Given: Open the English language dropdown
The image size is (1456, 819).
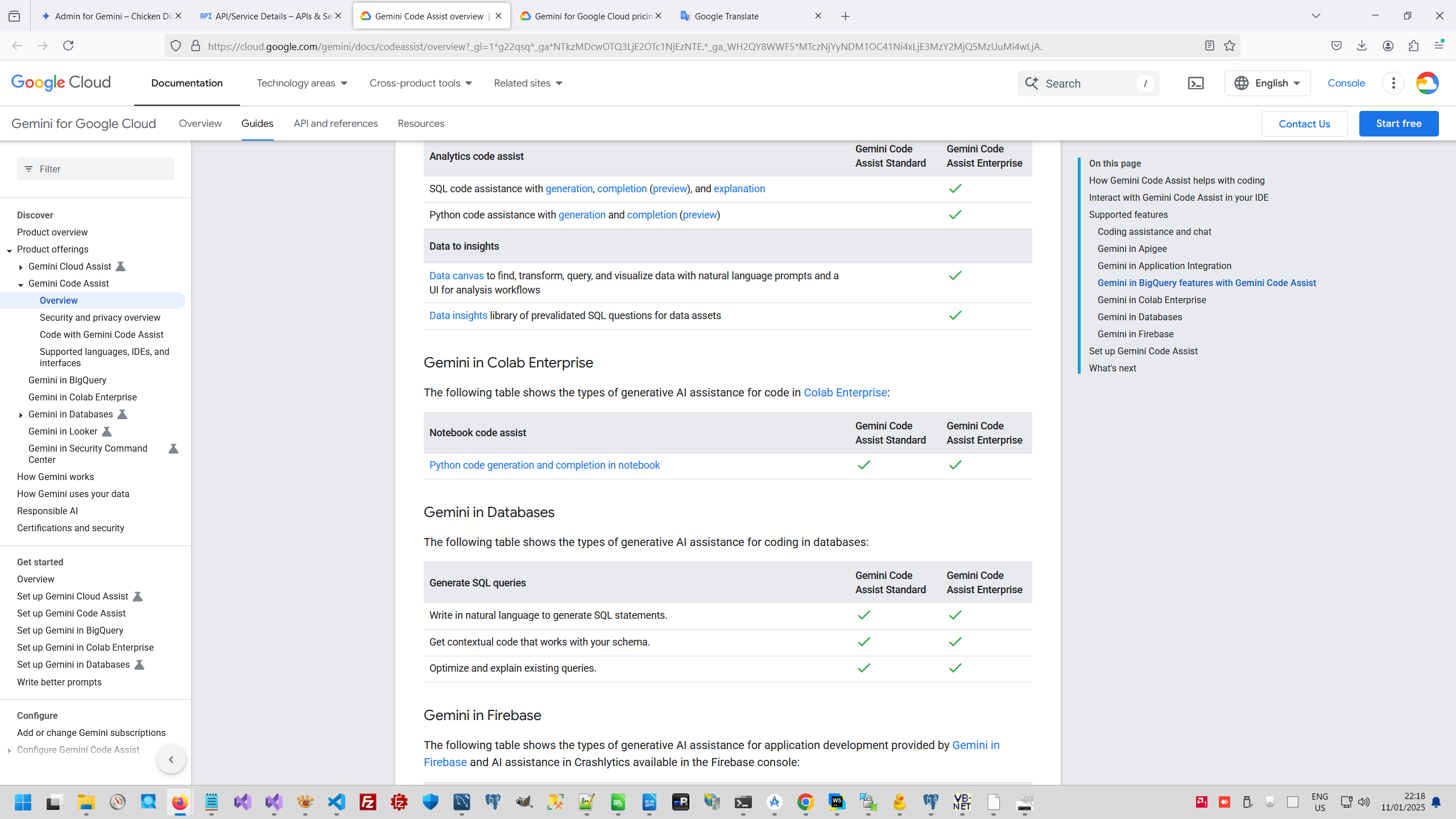Looking at the screenshot, I should pyautogui.click(x=1267, y=83).
